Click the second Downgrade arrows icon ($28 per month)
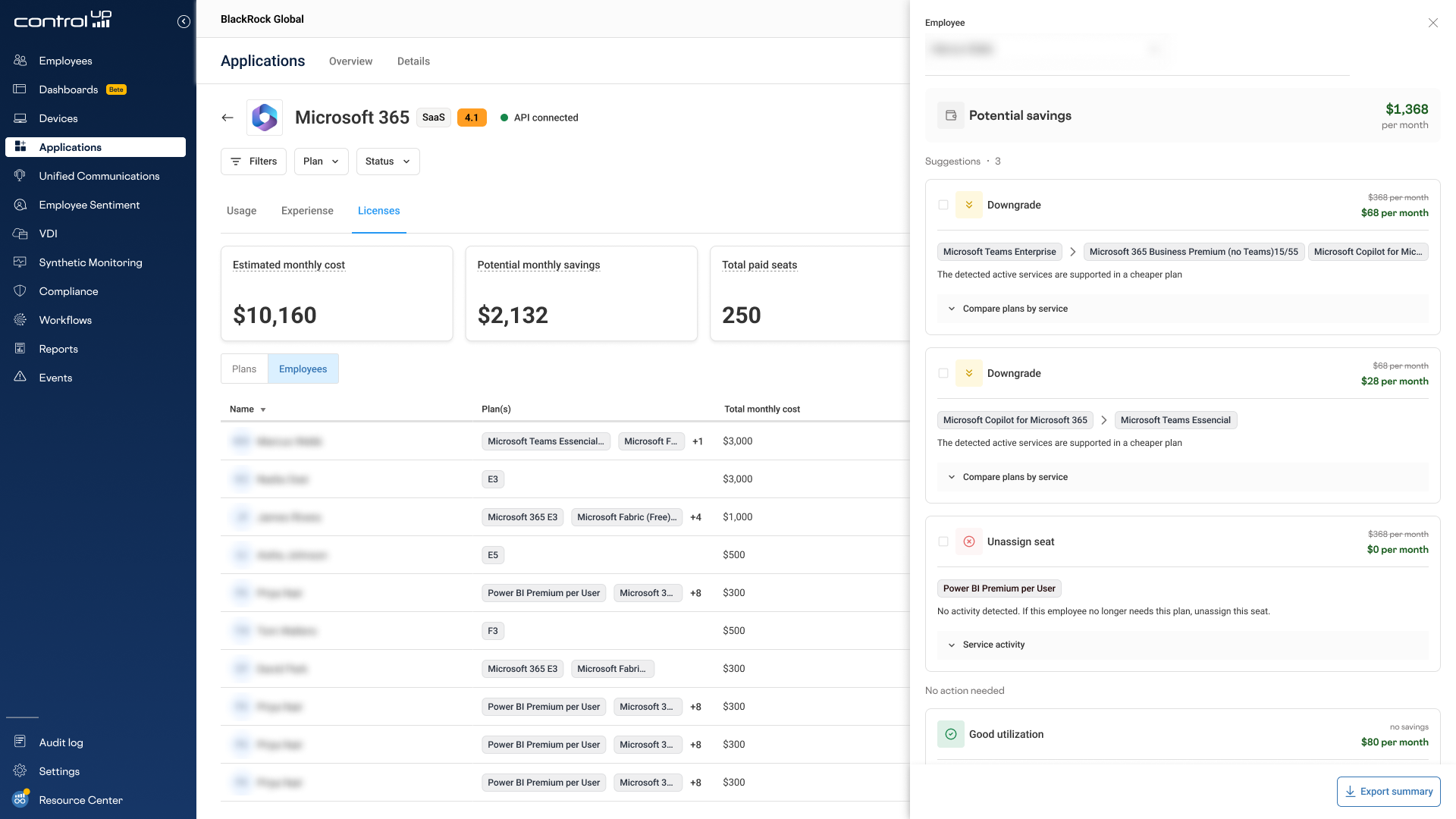 pyautogui.click(x=969, y=373)
